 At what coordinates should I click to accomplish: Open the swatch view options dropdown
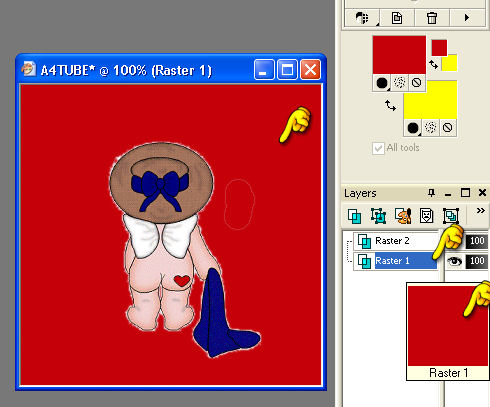coord(362,18)
